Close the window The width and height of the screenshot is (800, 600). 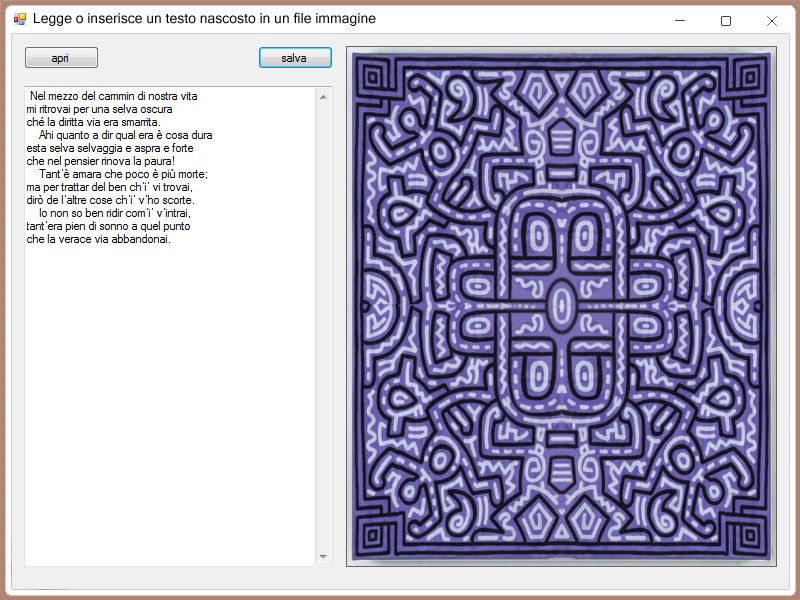[771, 20]
